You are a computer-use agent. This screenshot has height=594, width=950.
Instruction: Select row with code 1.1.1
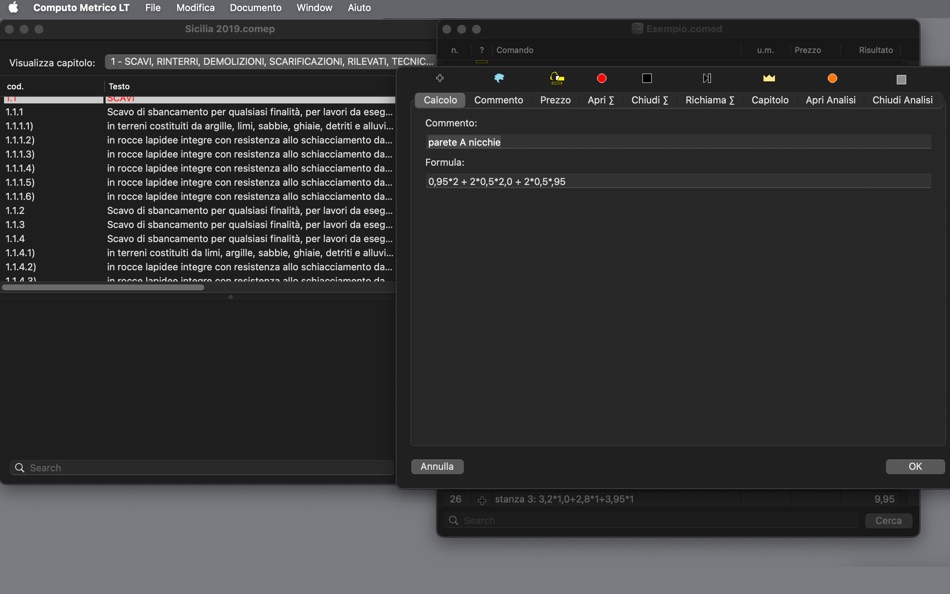(x=198, y=112)
